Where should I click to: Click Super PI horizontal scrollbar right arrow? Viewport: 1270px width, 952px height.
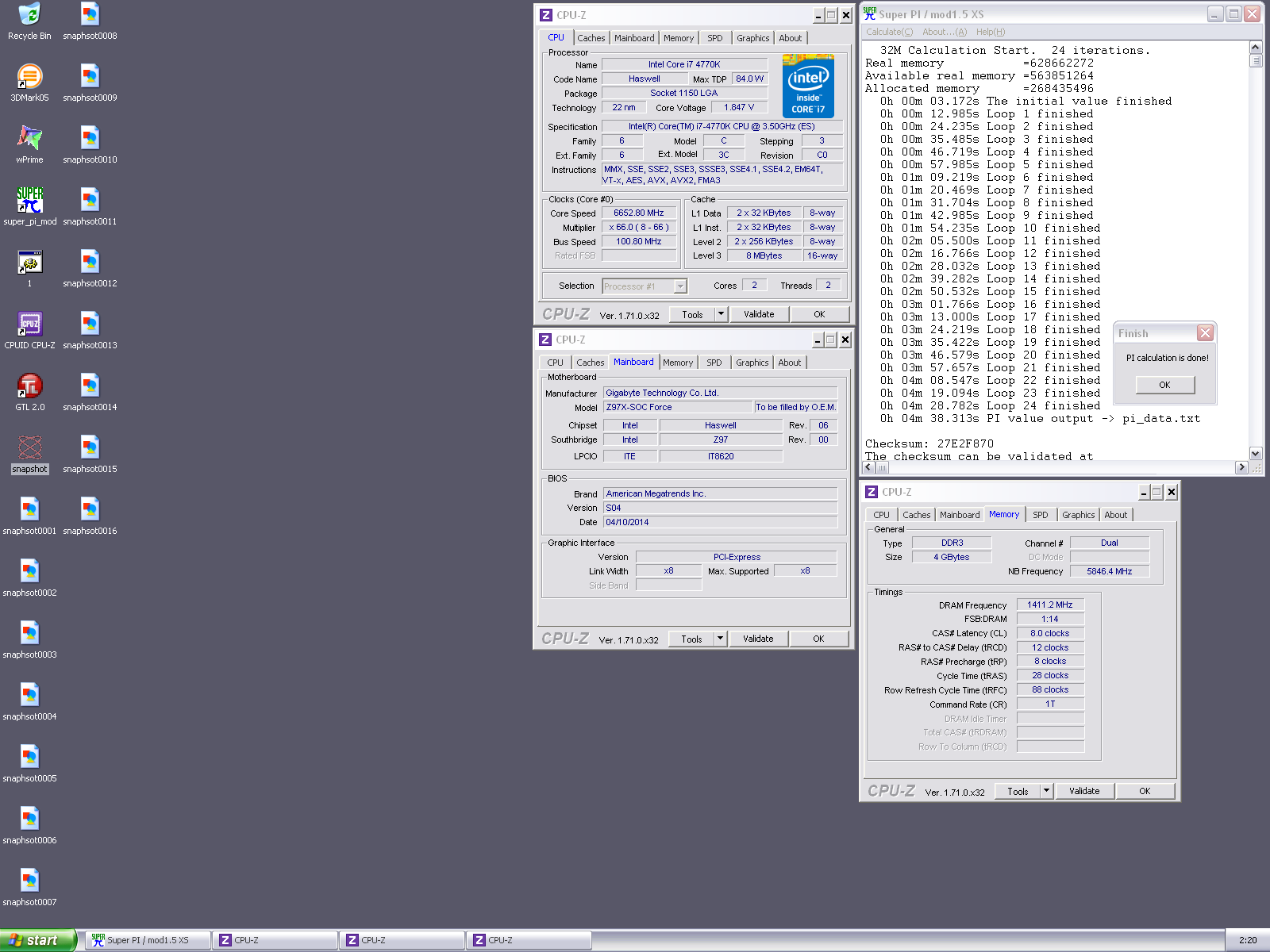[x=1241, y=467]
